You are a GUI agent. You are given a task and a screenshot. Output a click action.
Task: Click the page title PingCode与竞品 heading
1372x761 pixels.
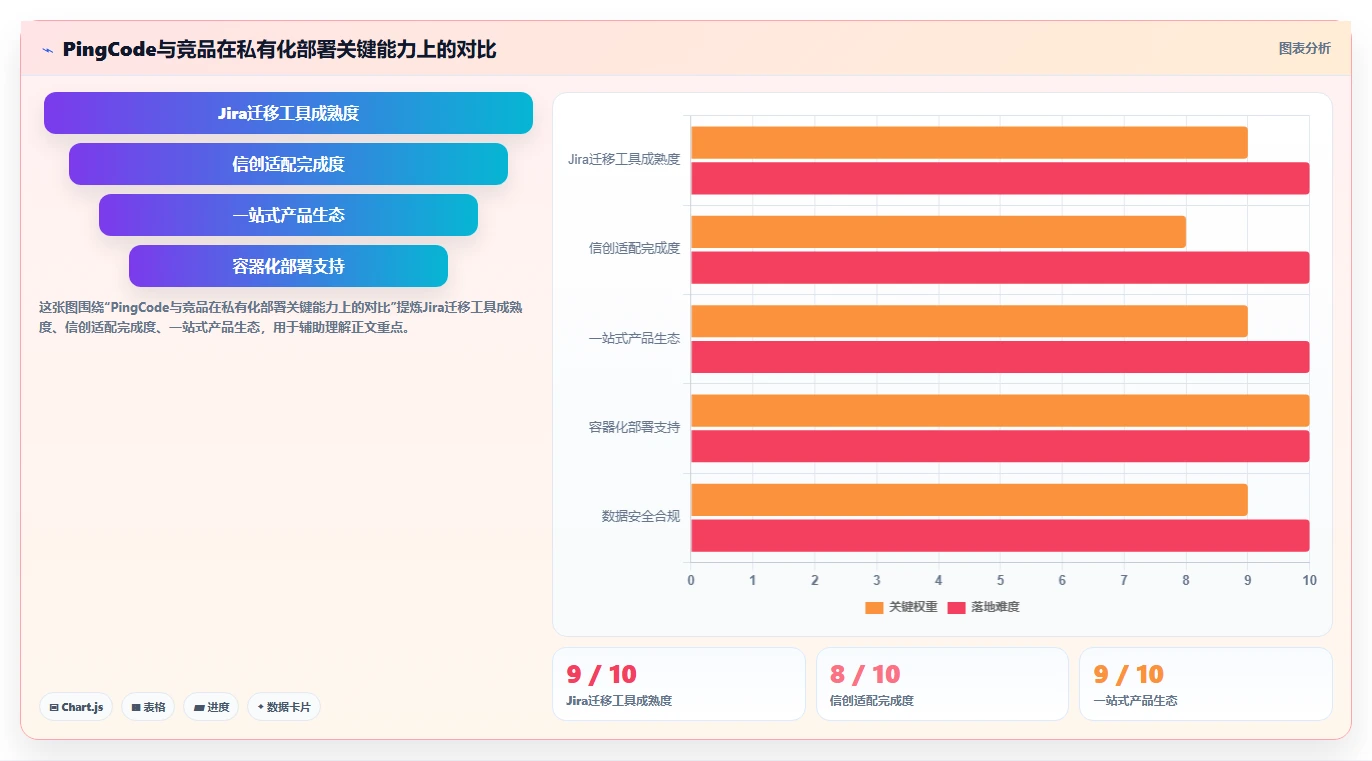tap(279, 49)
